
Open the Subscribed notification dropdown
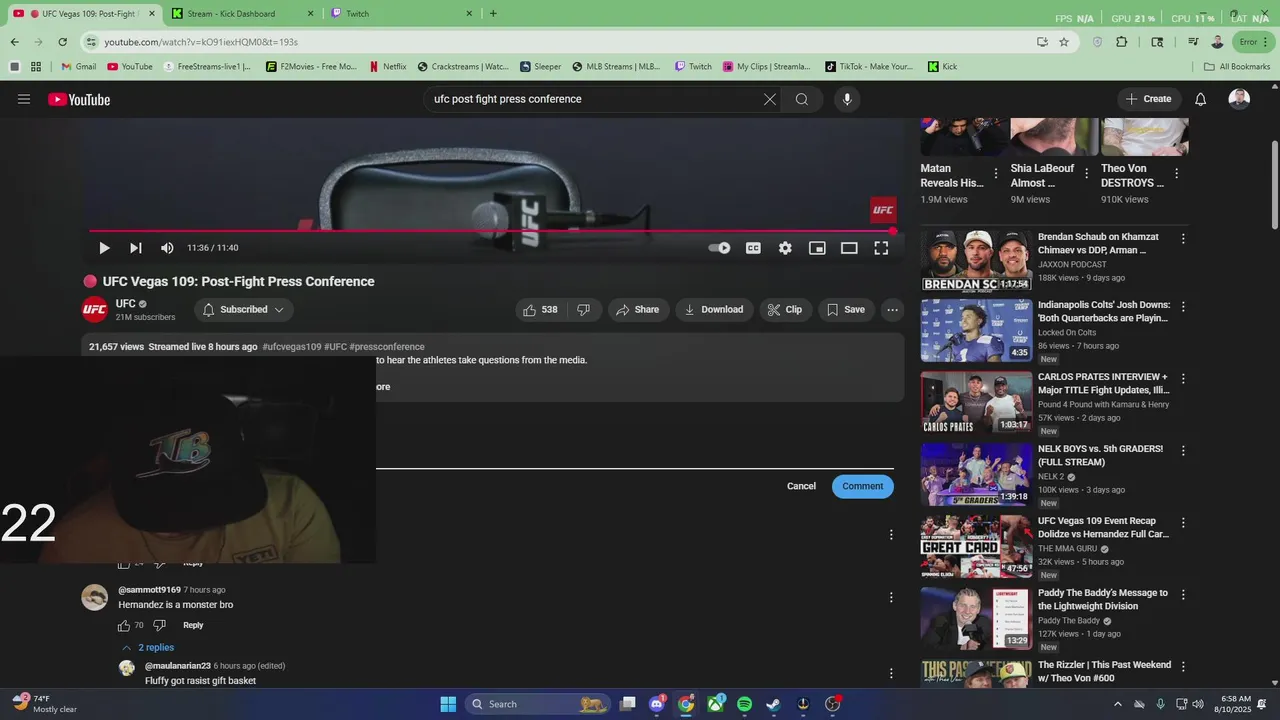click(244, 310)
